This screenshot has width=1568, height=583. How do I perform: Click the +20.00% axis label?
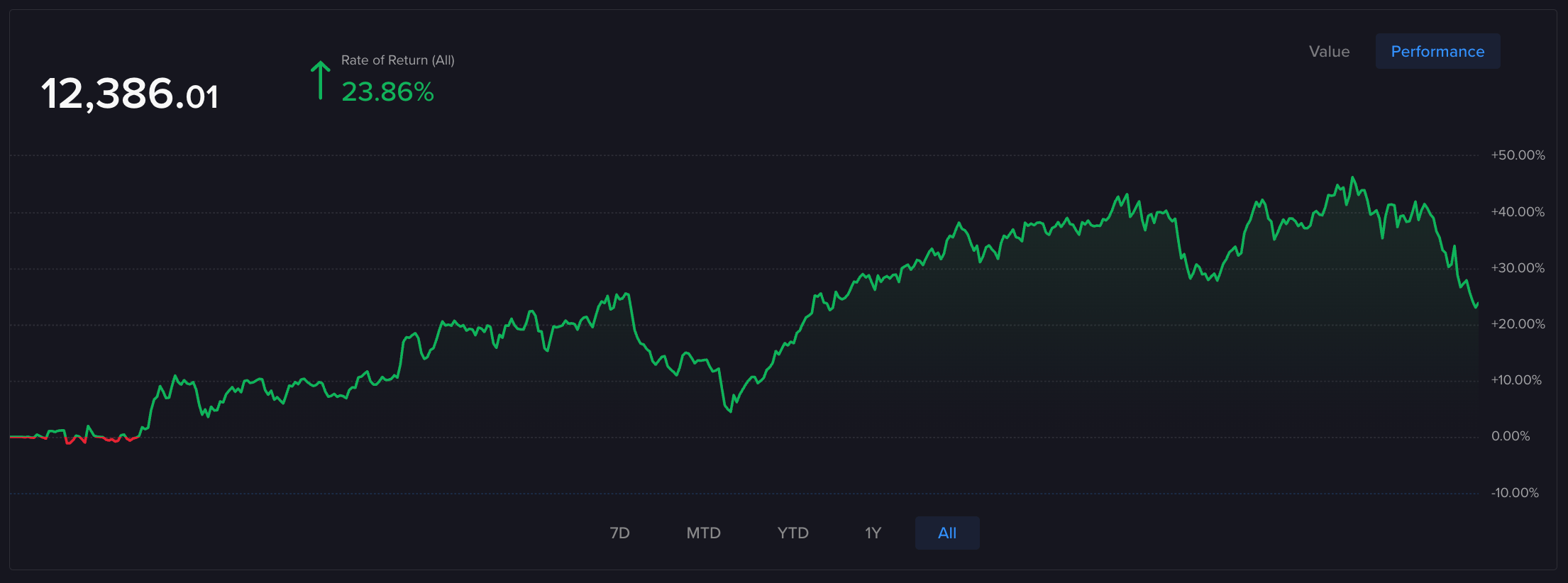[x=1518, y=324]
